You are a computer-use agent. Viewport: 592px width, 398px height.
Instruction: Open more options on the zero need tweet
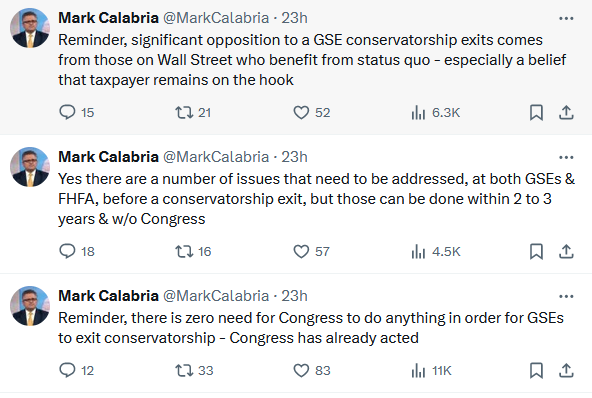pos(566,296)
